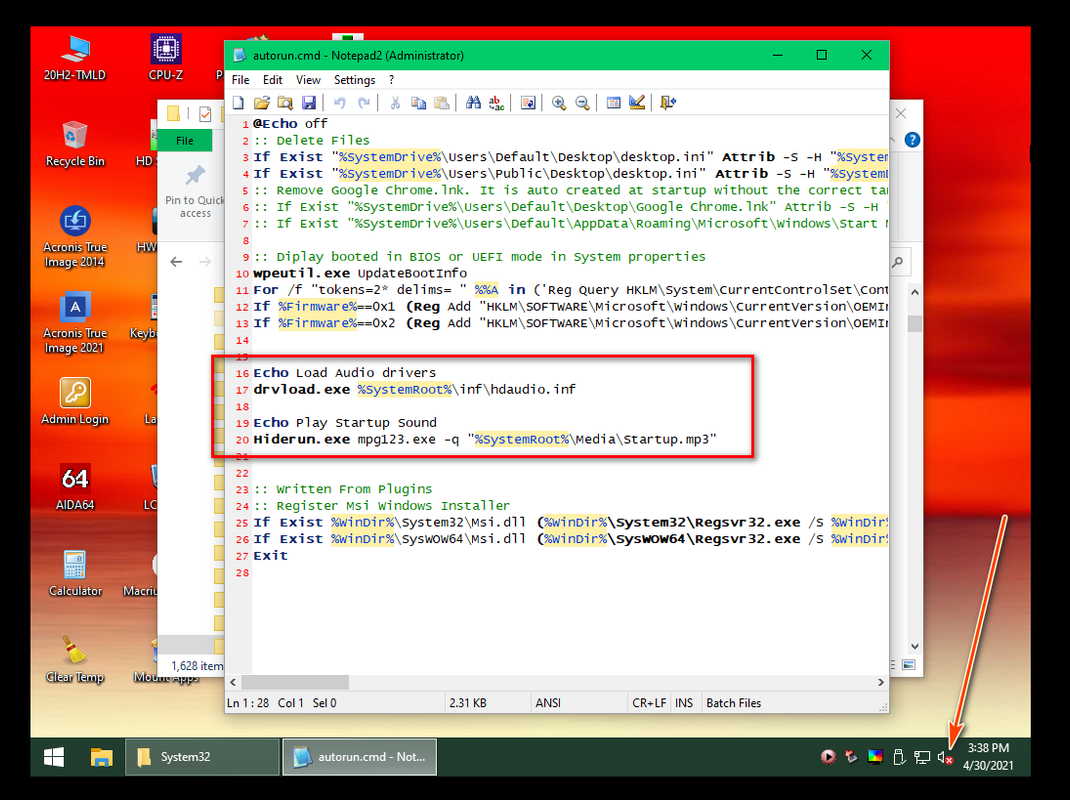The image size is (1070, 800).
Task: Click the Explorer vertical scrollbar up arrow
Action: [x=914, y=292]
